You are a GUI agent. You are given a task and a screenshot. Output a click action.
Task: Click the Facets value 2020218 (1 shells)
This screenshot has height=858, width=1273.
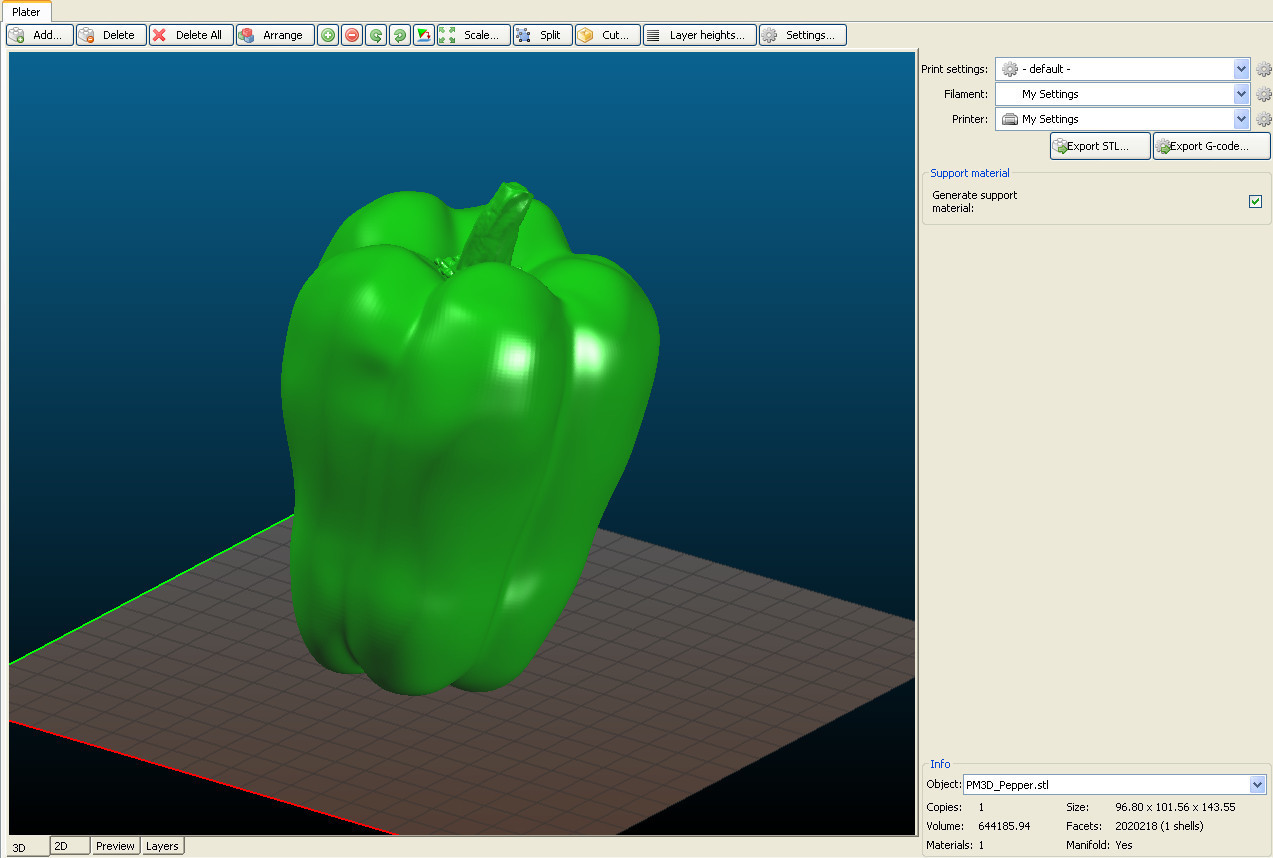point(1159,826)
